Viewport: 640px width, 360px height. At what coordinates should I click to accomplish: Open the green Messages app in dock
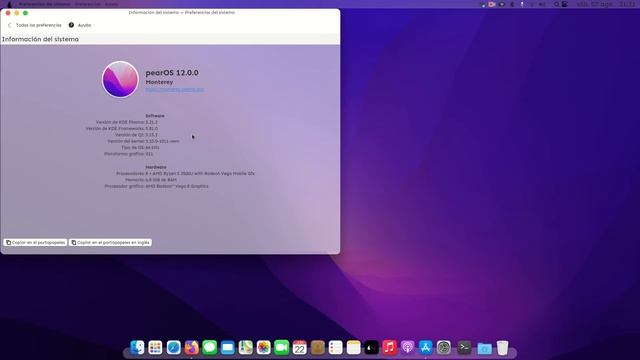point(209,347)
